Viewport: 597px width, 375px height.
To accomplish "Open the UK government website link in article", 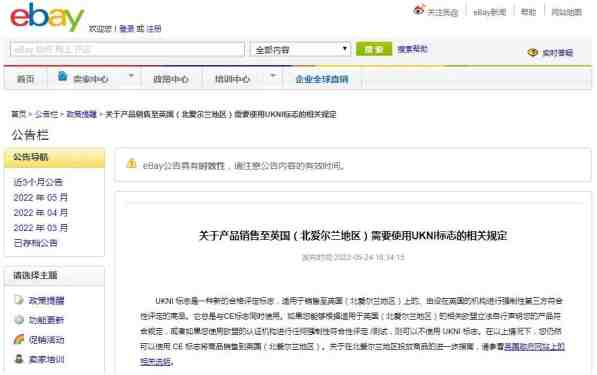I will click(x=534, y=346).
